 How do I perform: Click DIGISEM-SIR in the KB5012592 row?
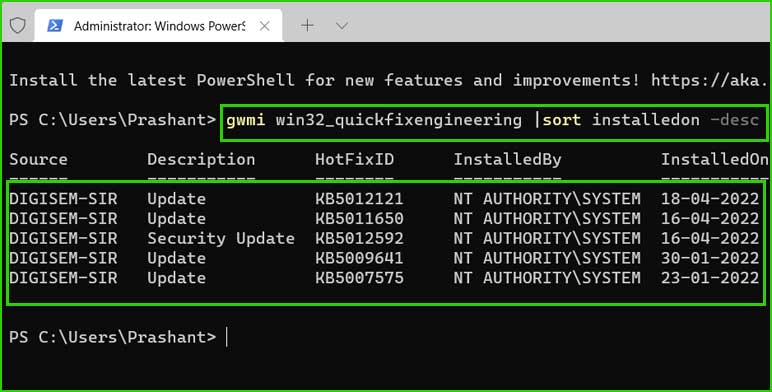(x=64, y=238)
